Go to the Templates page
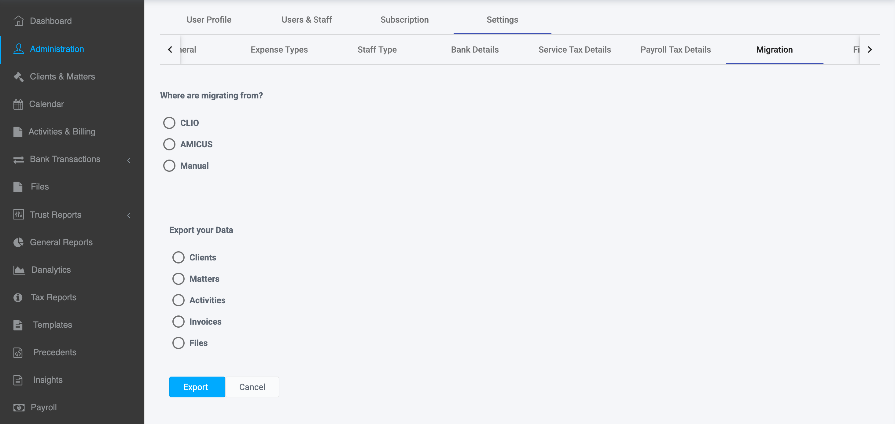Image resolution: width=895 pixels, height=424 pixels. tap(53, 325)
